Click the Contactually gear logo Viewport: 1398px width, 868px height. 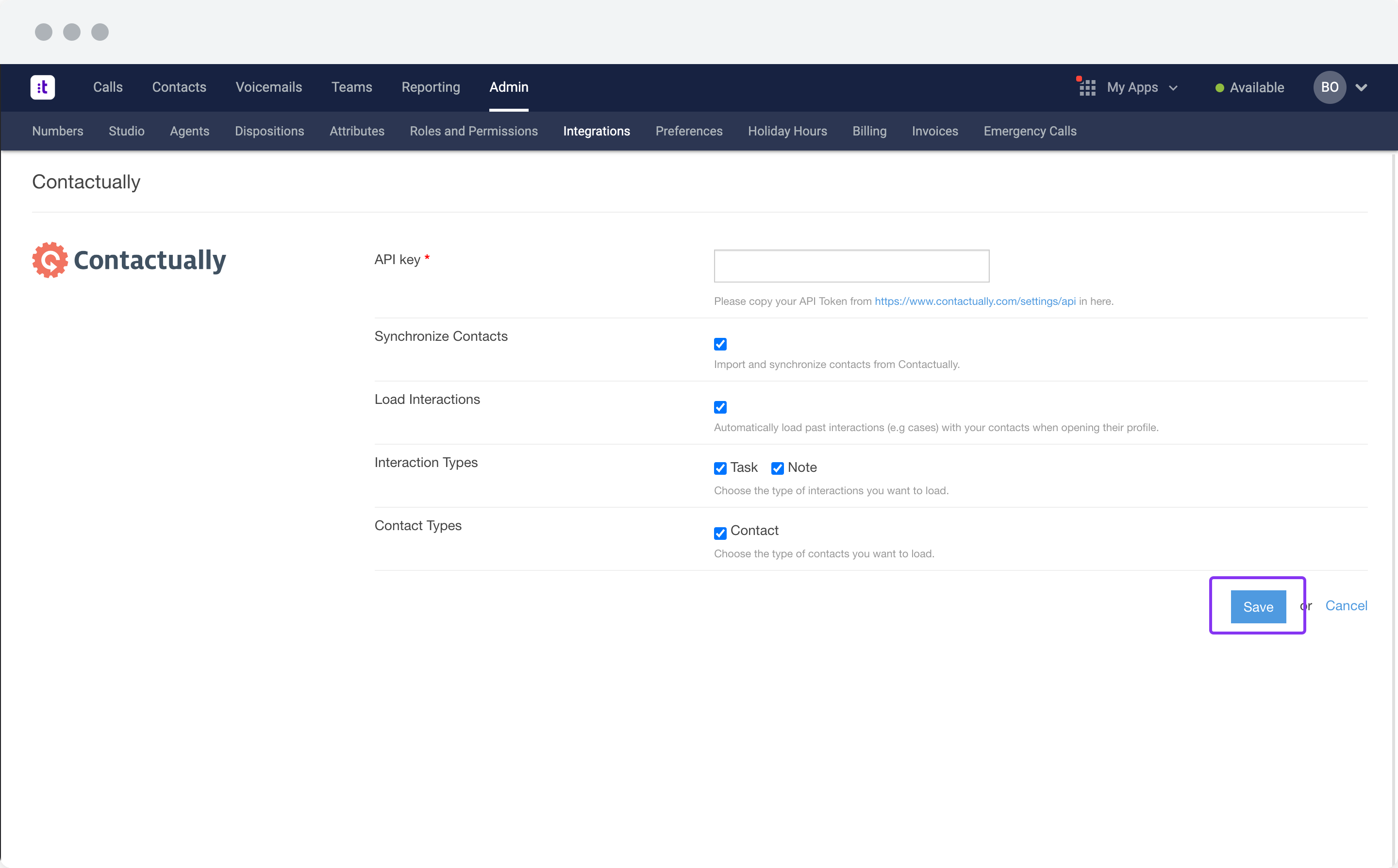[x=50, y=260]
